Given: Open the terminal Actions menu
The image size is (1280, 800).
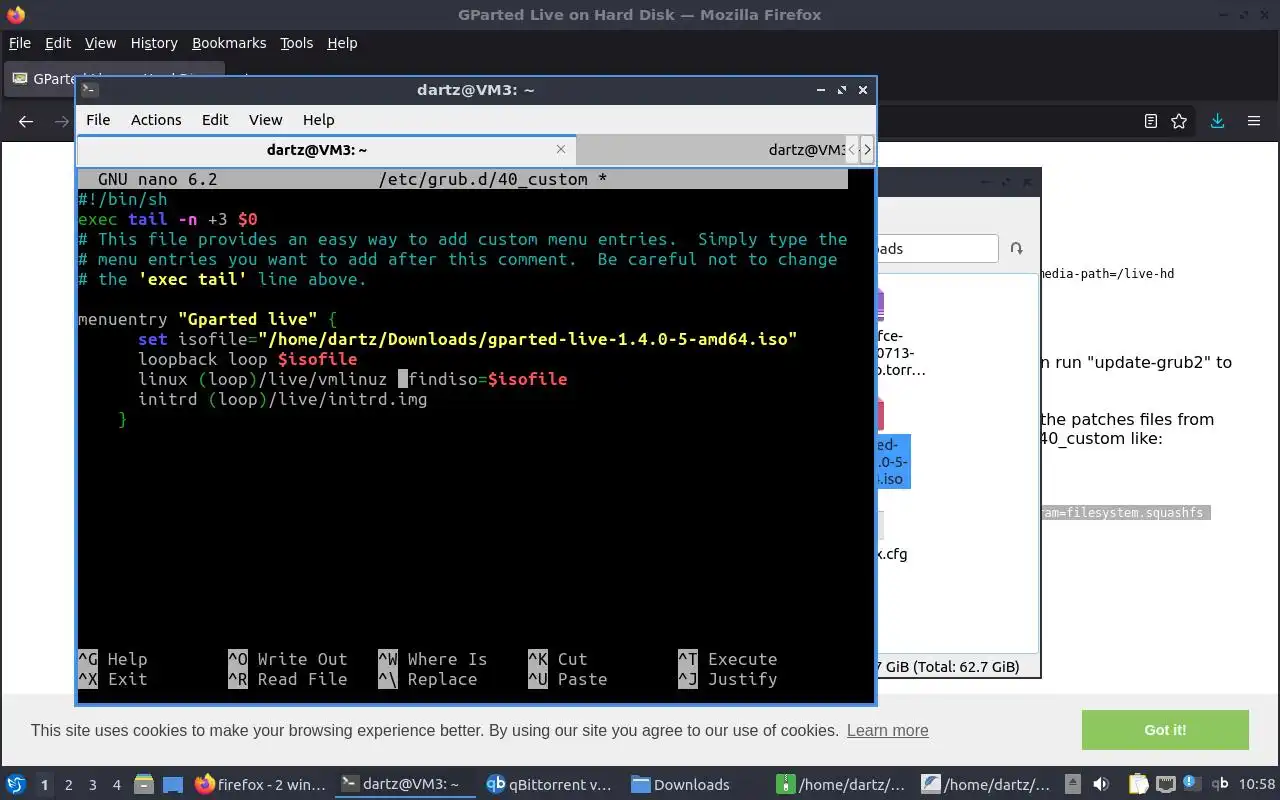Looking at the screenshot, I should point(156,119).
